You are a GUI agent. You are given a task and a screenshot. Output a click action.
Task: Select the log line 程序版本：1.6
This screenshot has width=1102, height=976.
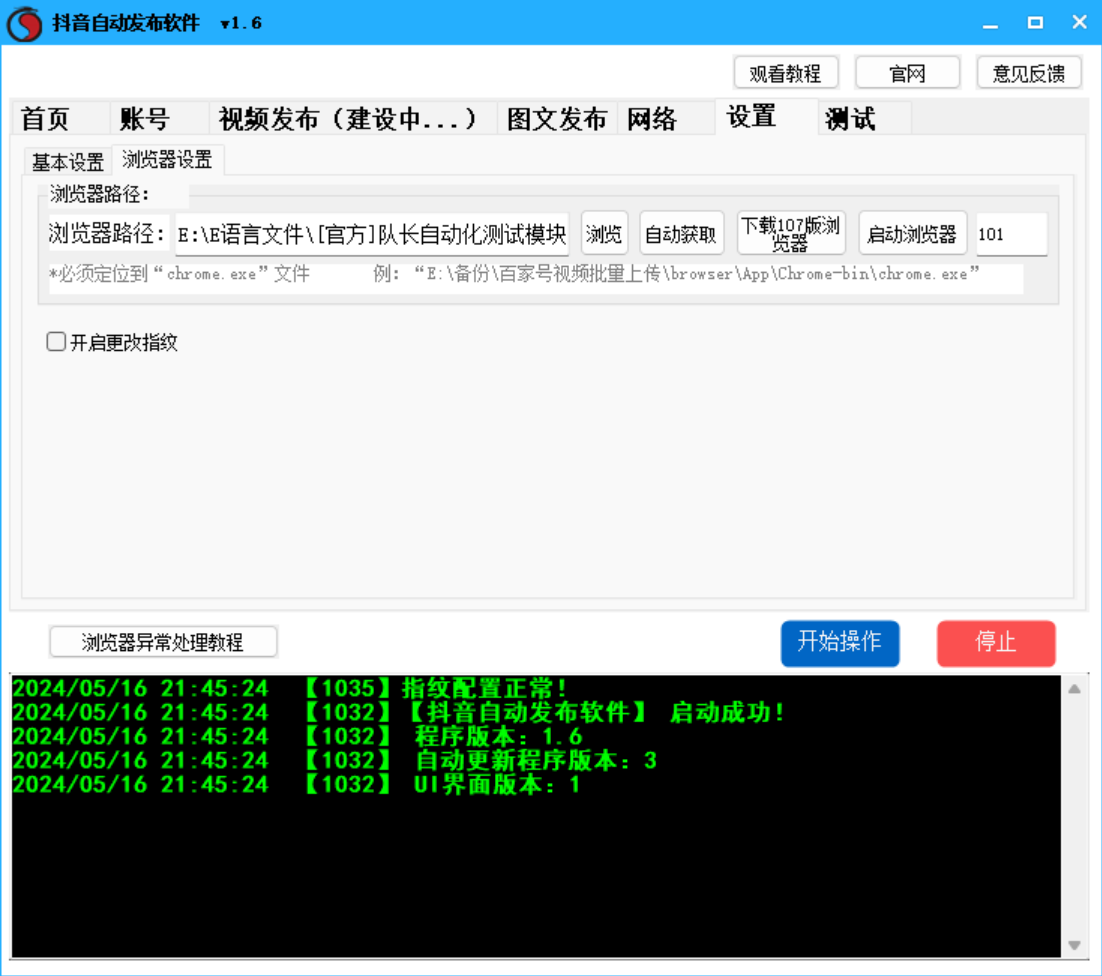click(x=297, y=736)
